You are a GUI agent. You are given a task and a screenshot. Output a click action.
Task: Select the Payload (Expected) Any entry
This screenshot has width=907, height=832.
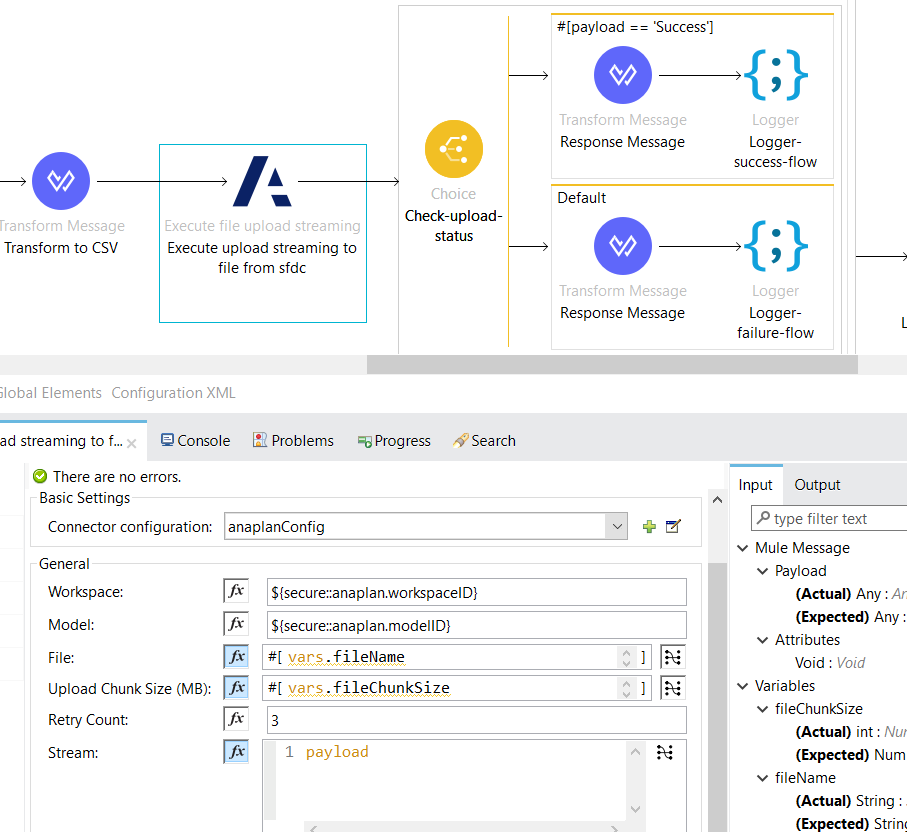click(x=851, y=617)
